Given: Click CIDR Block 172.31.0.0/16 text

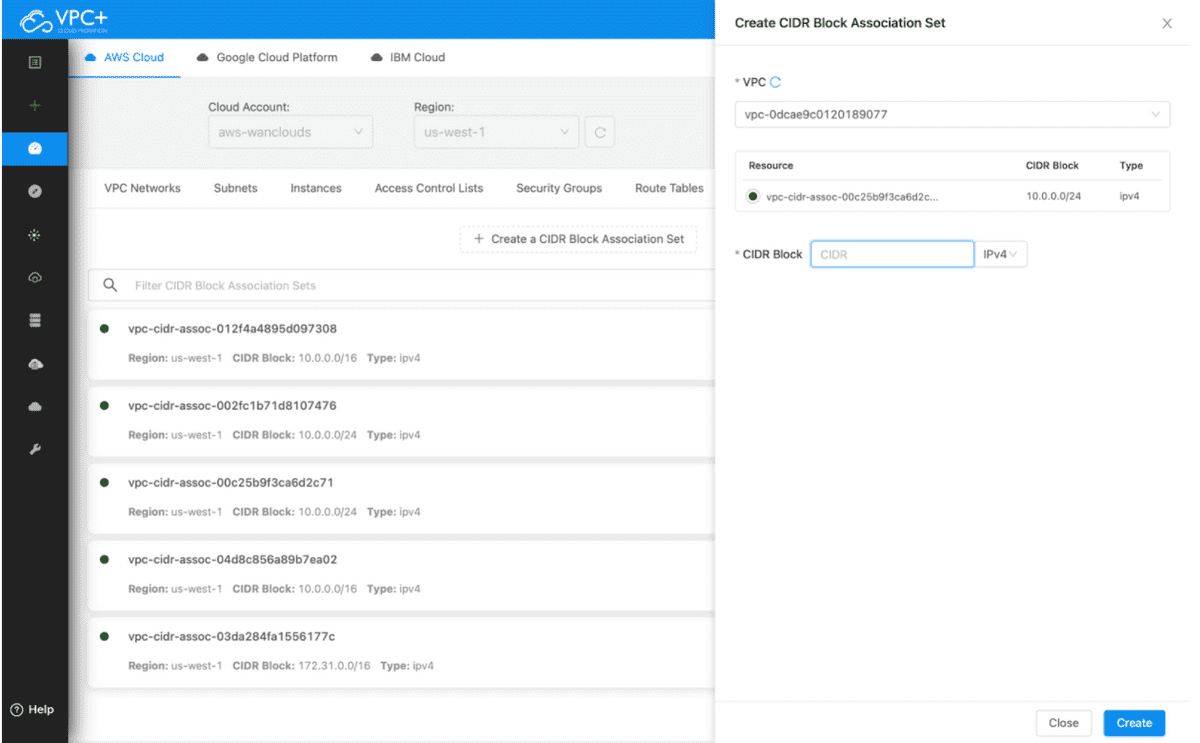Looking at the screenshot, I should click(x=302, y=666).
